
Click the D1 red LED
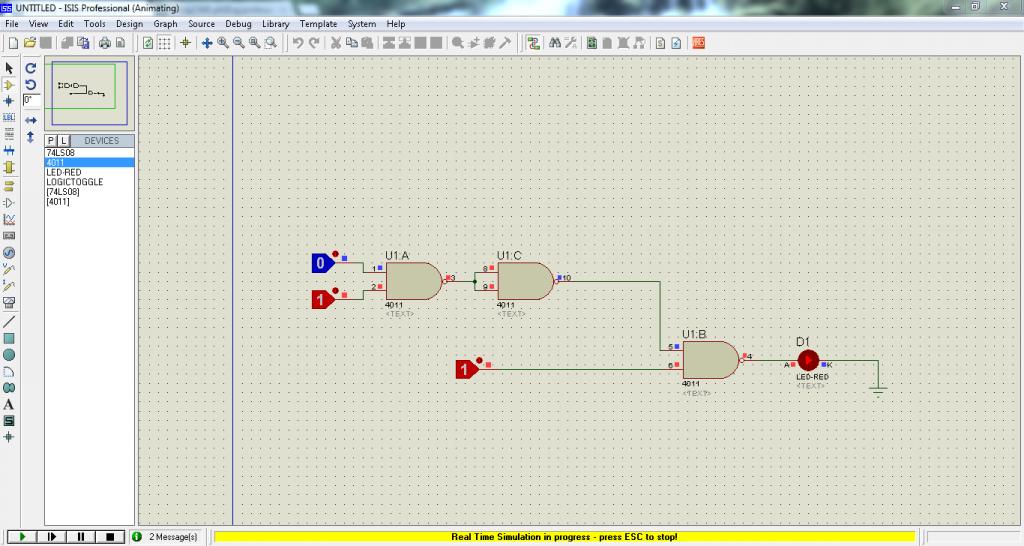[x=808, y=360]
